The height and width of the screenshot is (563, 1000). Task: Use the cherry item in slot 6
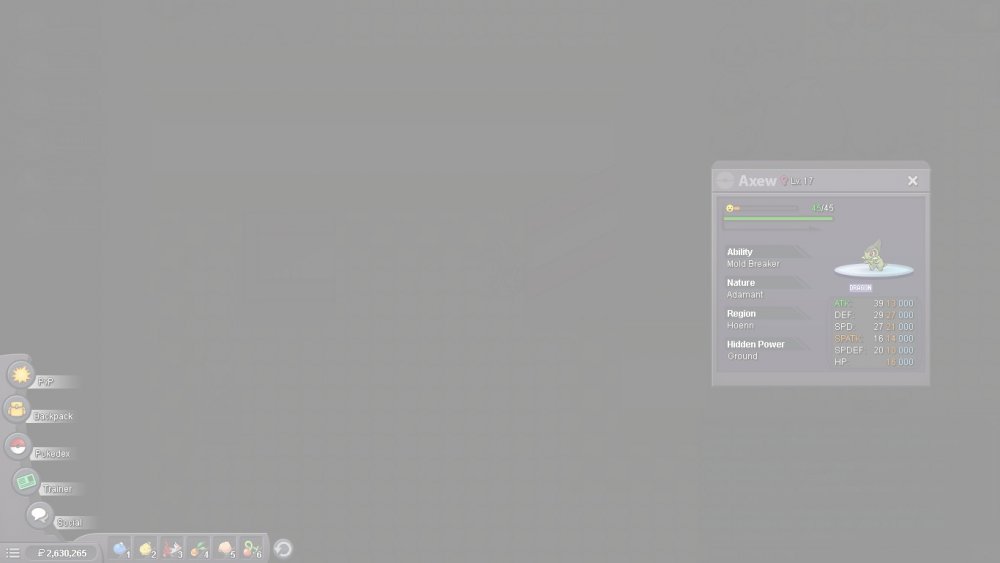tap(252, 549)
